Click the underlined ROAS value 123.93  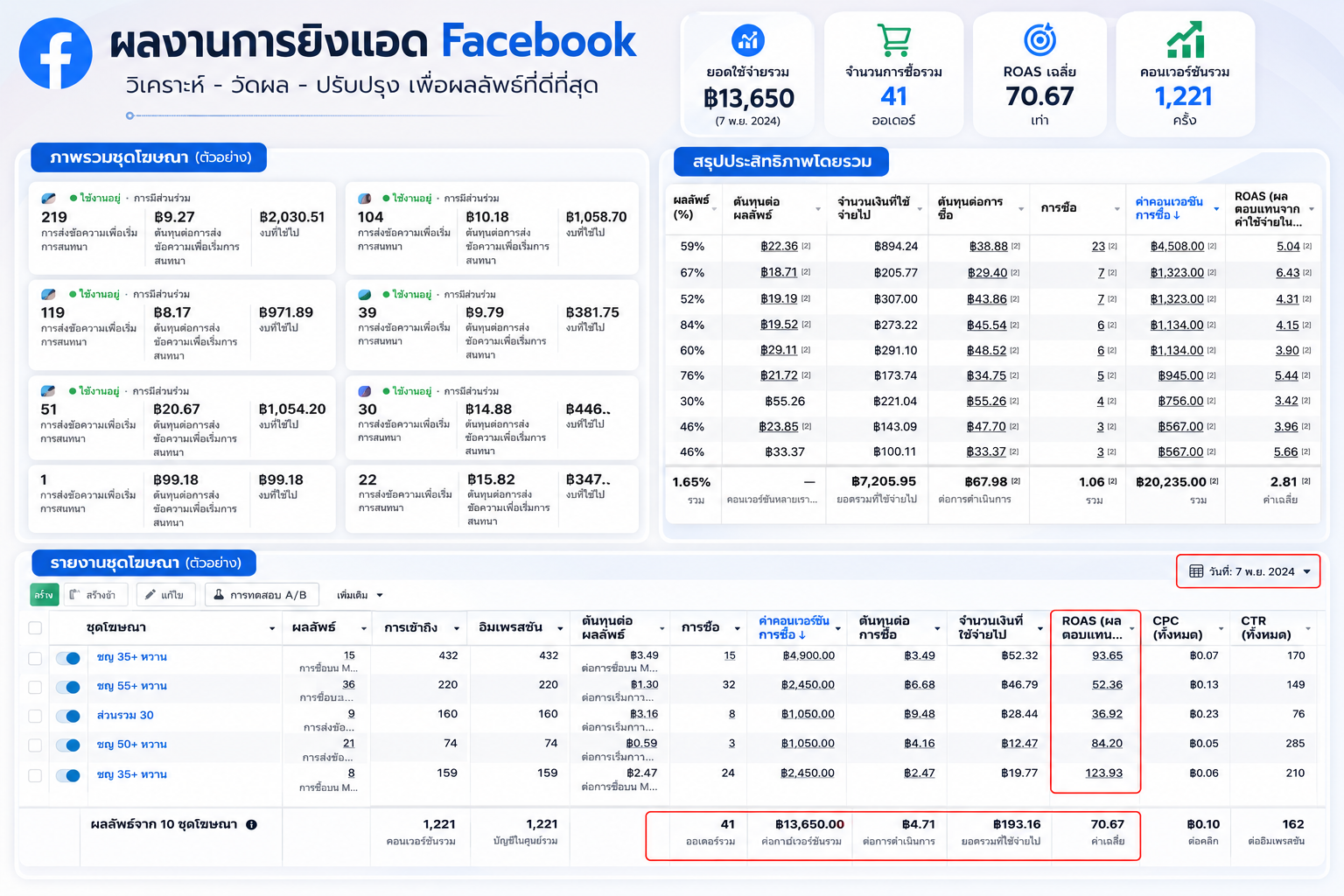(x=1103, y=773)
